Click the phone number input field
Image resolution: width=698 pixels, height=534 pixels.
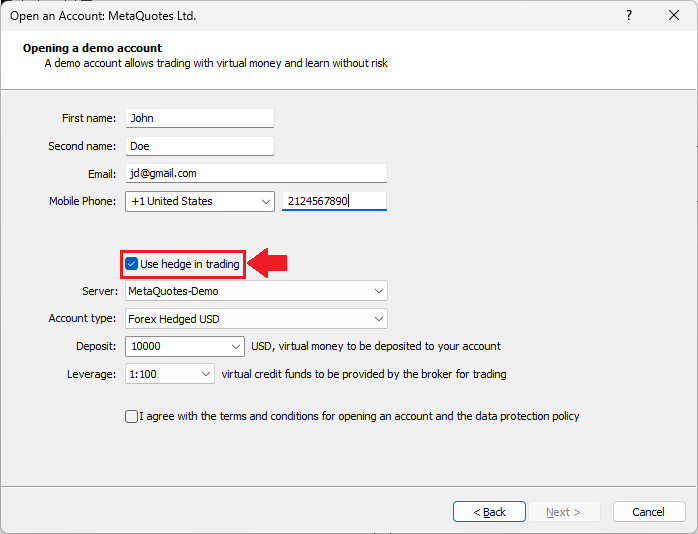(x=334, y=201)
